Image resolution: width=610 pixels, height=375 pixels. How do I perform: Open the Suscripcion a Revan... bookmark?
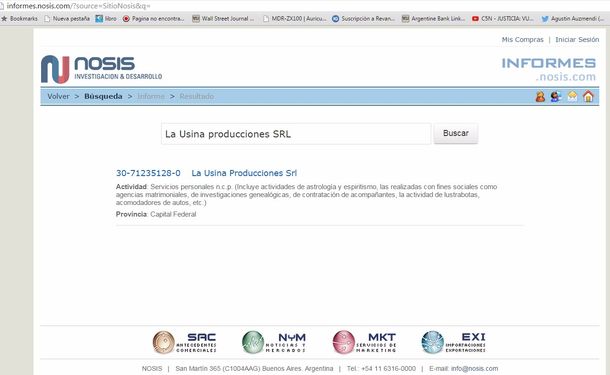pos(363,18)
